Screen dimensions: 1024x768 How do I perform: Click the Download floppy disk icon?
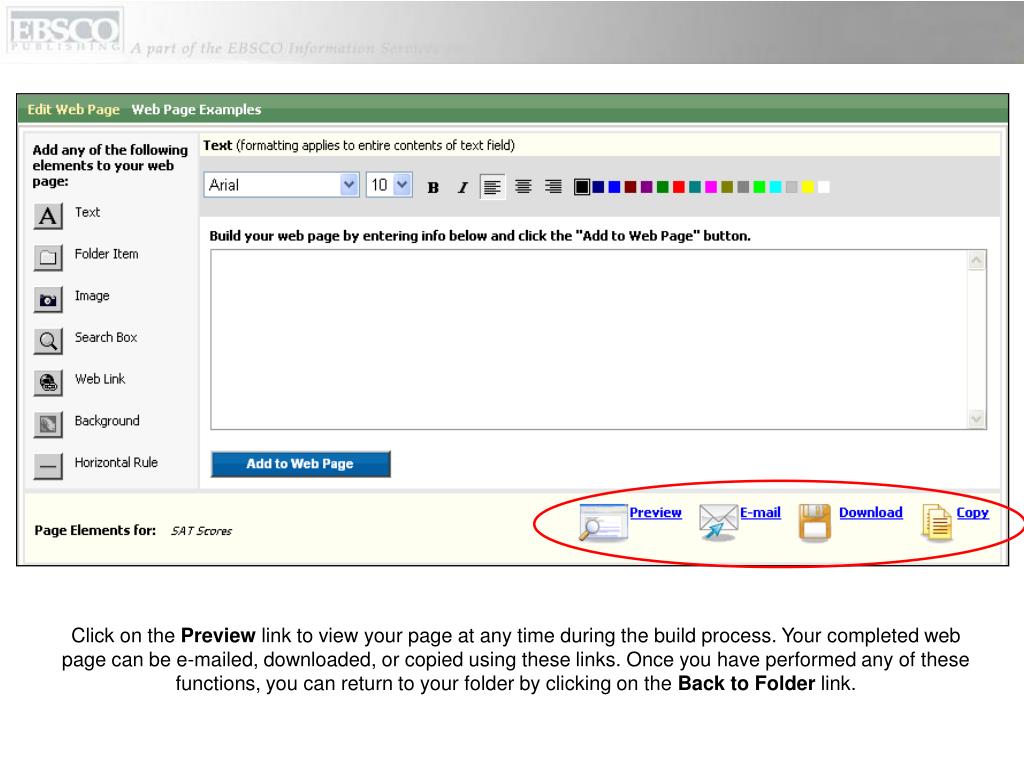point(814,522)
